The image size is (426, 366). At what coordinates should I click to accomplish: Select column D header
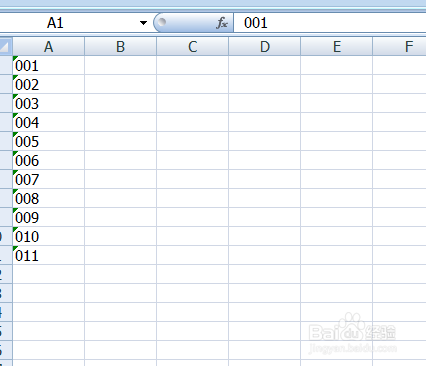click(x=264, y=46)
